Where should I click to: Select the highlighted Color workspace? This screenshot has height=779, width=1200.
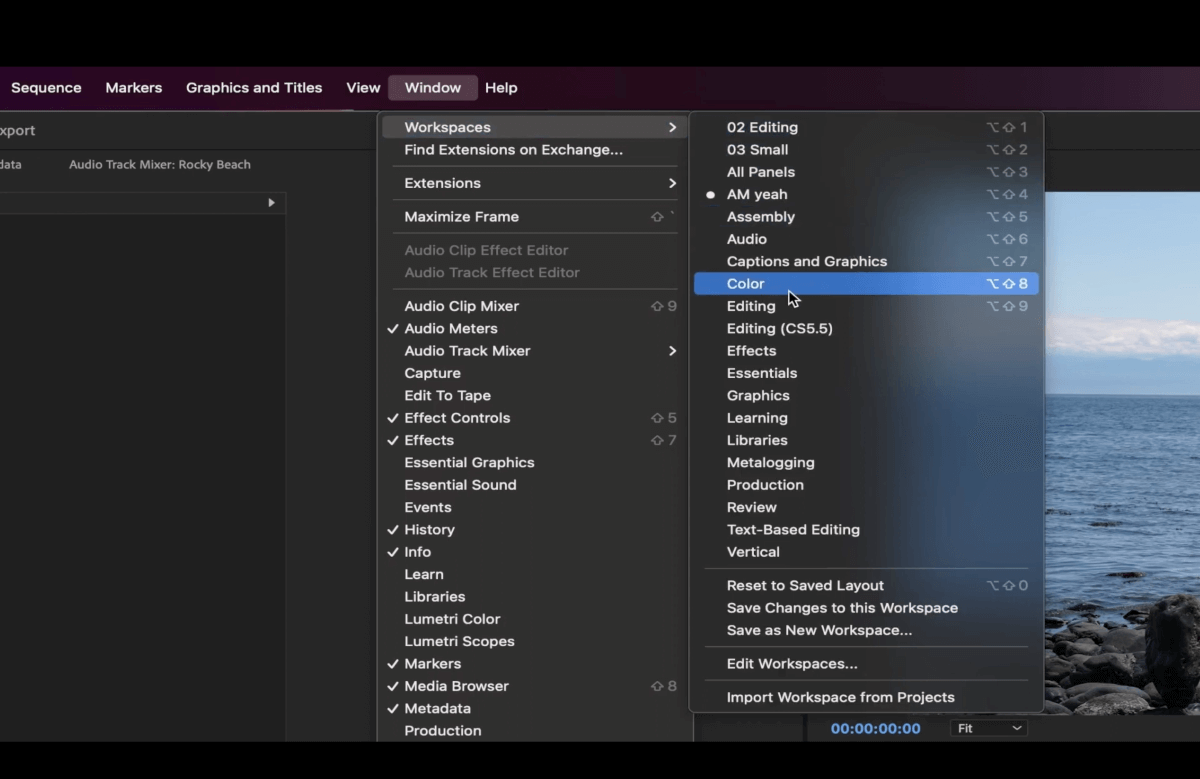(x=866, y=284)
